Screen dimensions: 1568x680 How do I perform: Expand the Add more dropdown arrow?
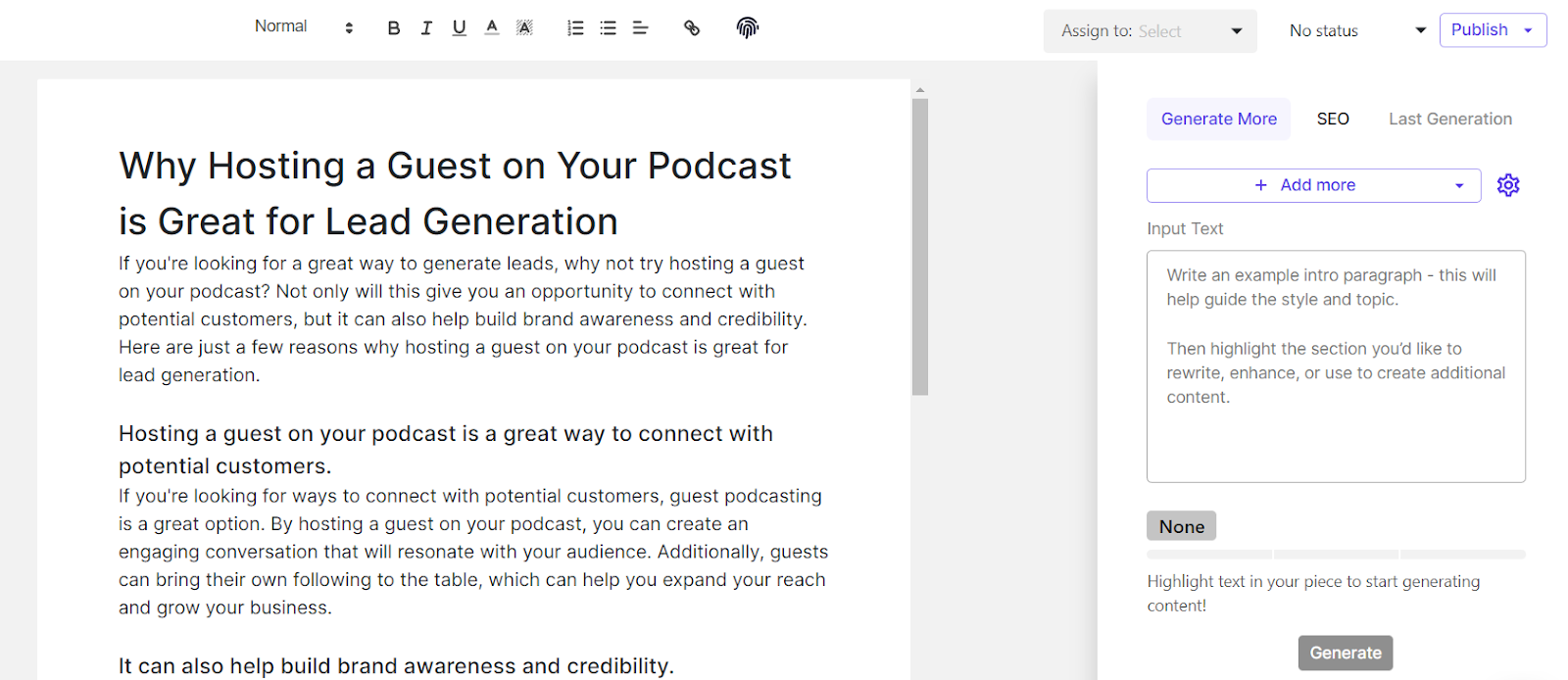click(1459, 186)
